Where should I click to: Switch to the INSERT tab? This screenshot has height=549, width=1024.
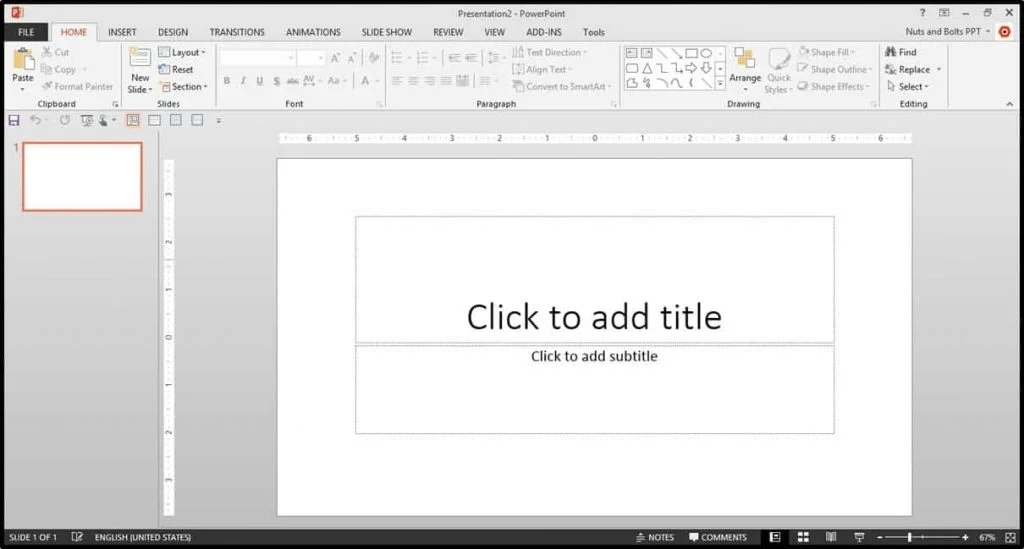click(122, 32)
